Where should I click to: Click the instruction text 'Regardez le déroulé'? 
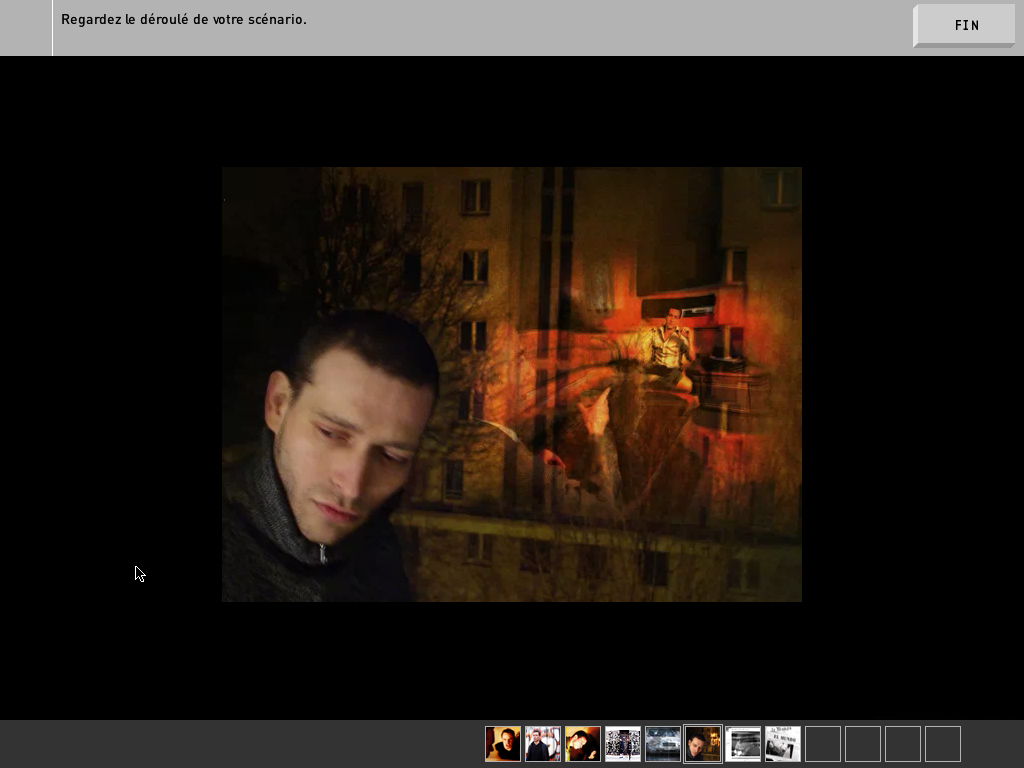183,20
